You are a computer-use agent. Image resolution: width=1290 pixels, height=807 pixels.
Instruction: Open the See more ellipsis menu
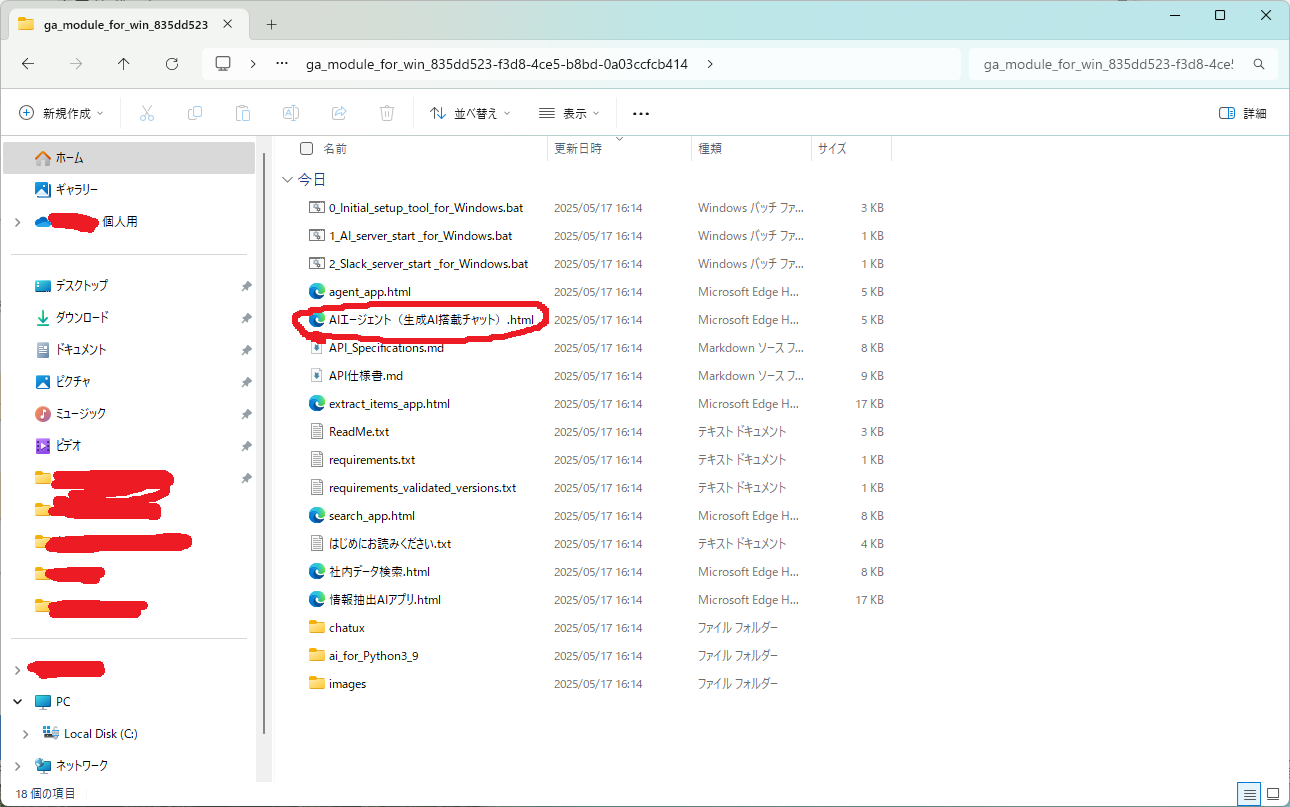coord(641,114)
